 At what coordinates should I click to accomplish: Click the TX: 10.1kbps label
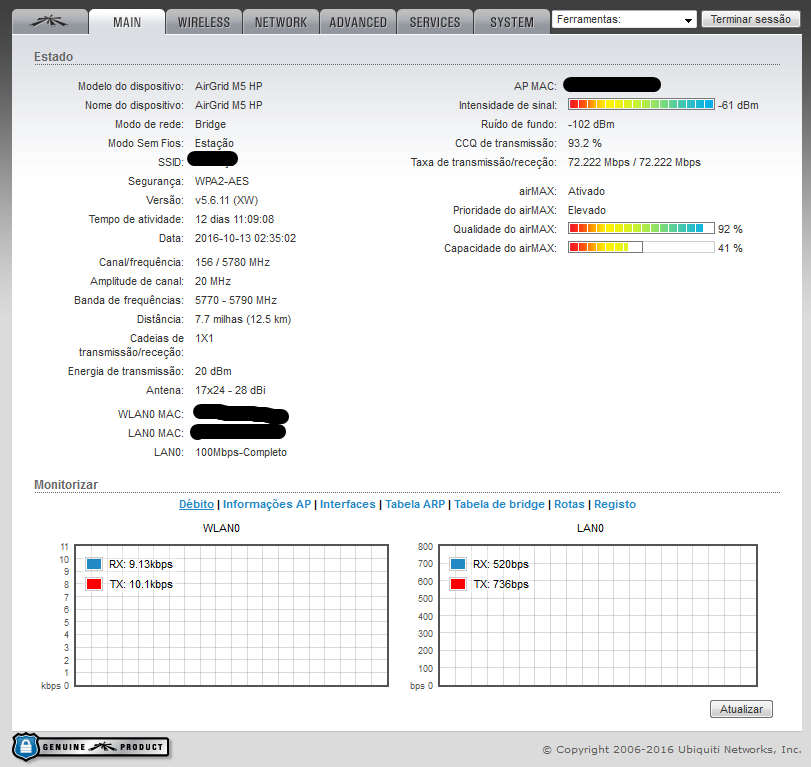(141, 584)
